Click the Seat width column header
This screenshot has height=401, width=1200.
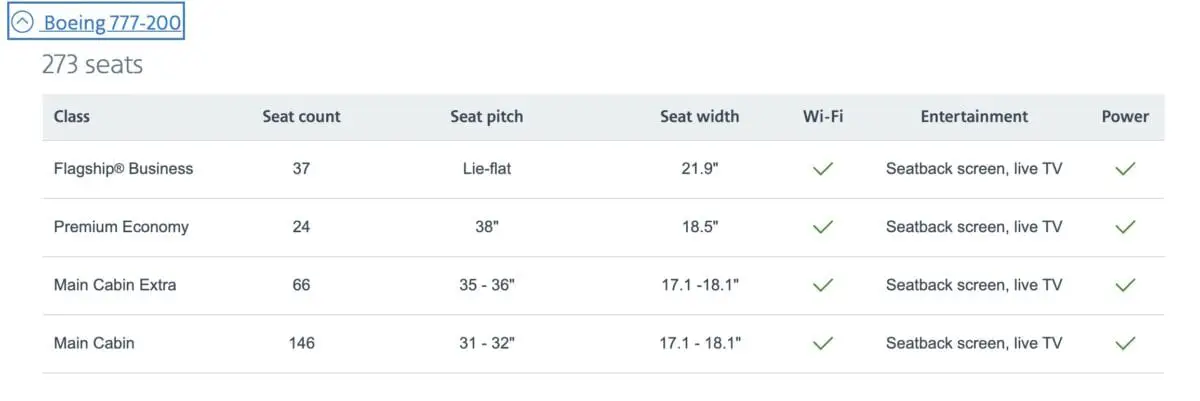pyautogui.click(x=699, y=116)
